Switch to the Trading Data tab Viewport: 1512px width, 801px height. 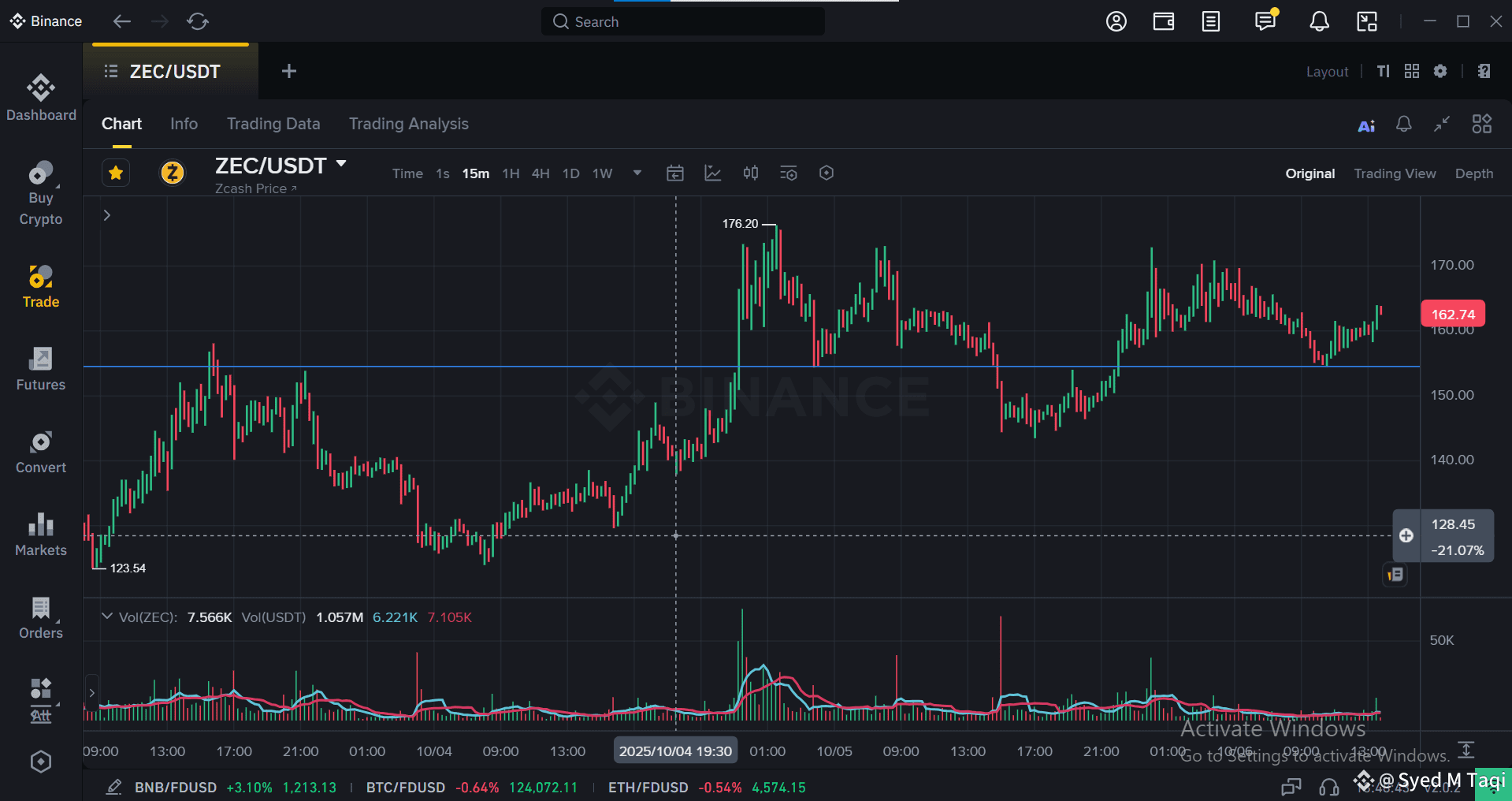(273, 124)
